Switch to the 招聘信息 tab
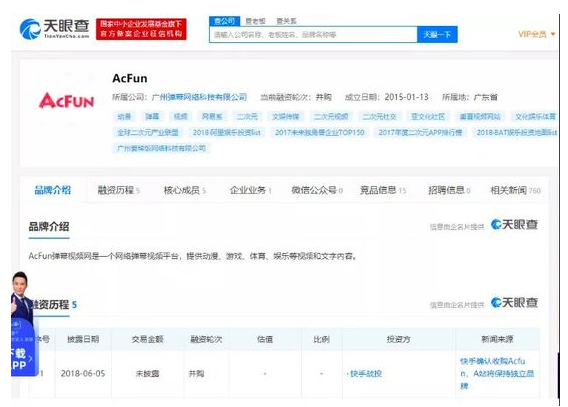568x407 pixels. coord(449,190)
